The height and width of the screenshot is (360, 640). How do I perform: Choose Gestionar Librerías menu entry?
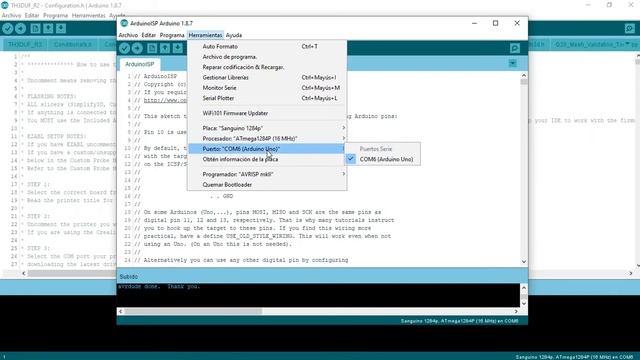tap(267, 78)
